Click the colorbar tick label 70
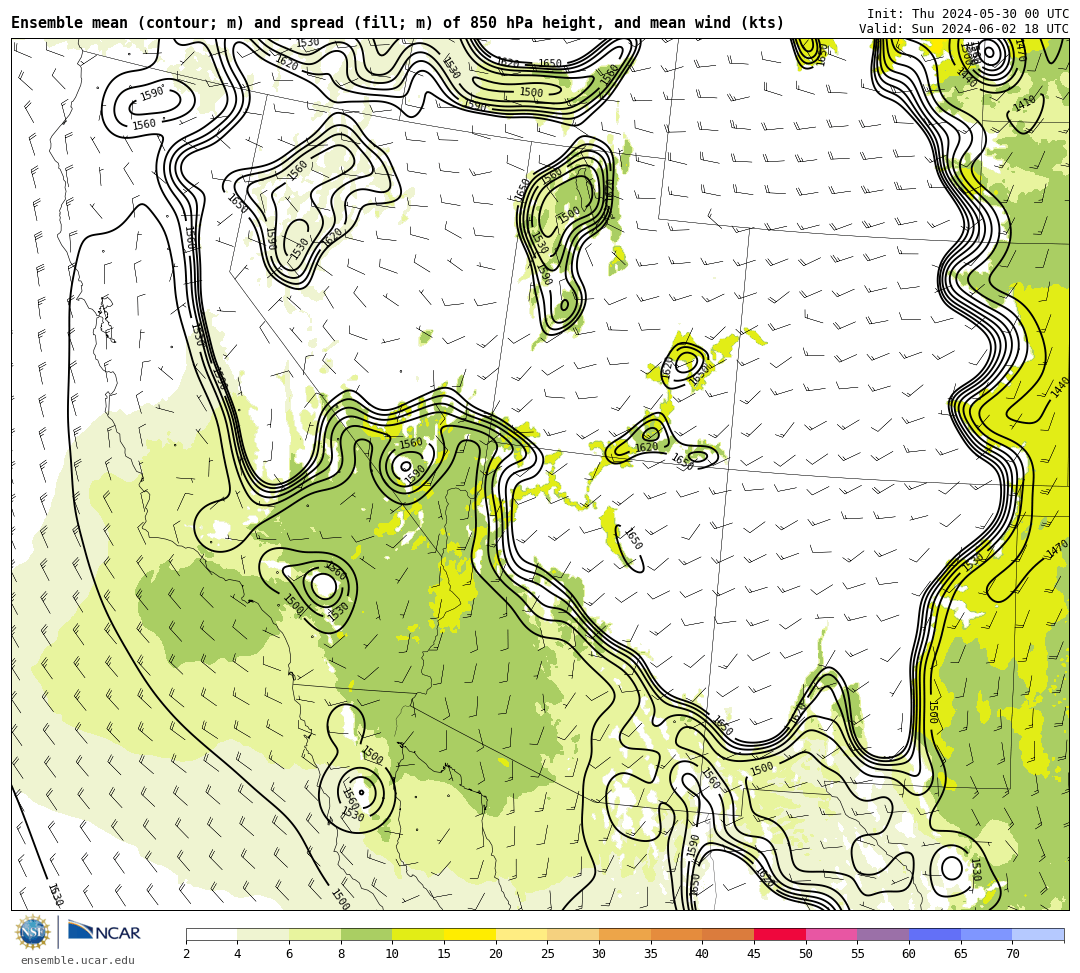This screenshot has height=973, width=1080. (1012, 954)
